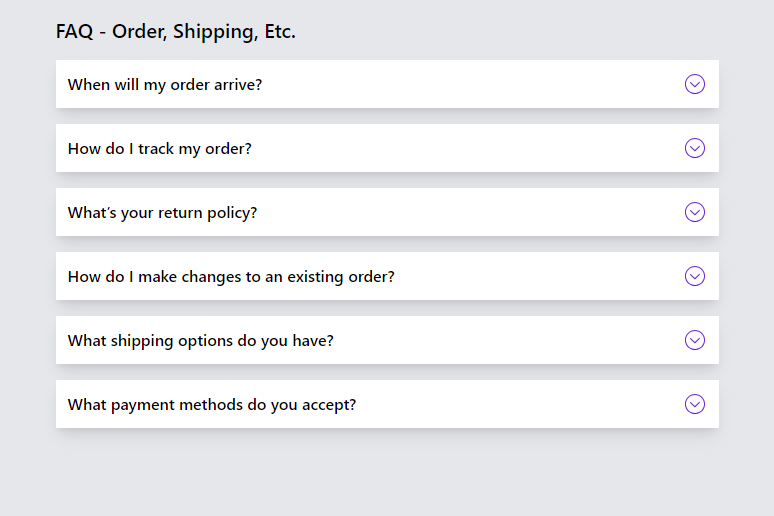The image size is (774, 516).
Task: Click chevron icon for existing order changes question
Action: [695, 276]
